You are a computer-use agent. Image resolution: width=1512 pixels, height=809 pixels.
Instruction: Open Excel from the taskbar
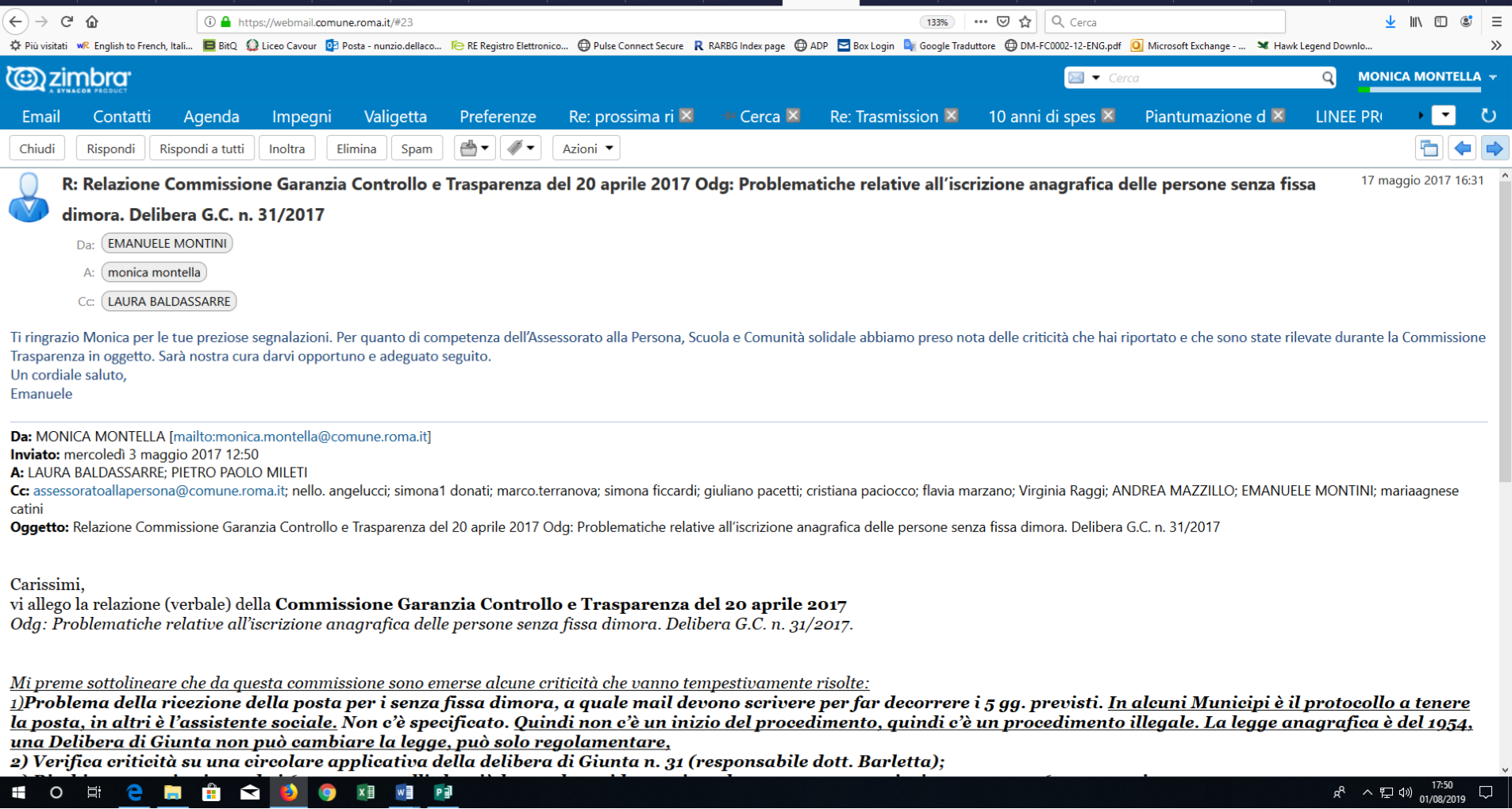pyautogui.click(x=365, y=792)
